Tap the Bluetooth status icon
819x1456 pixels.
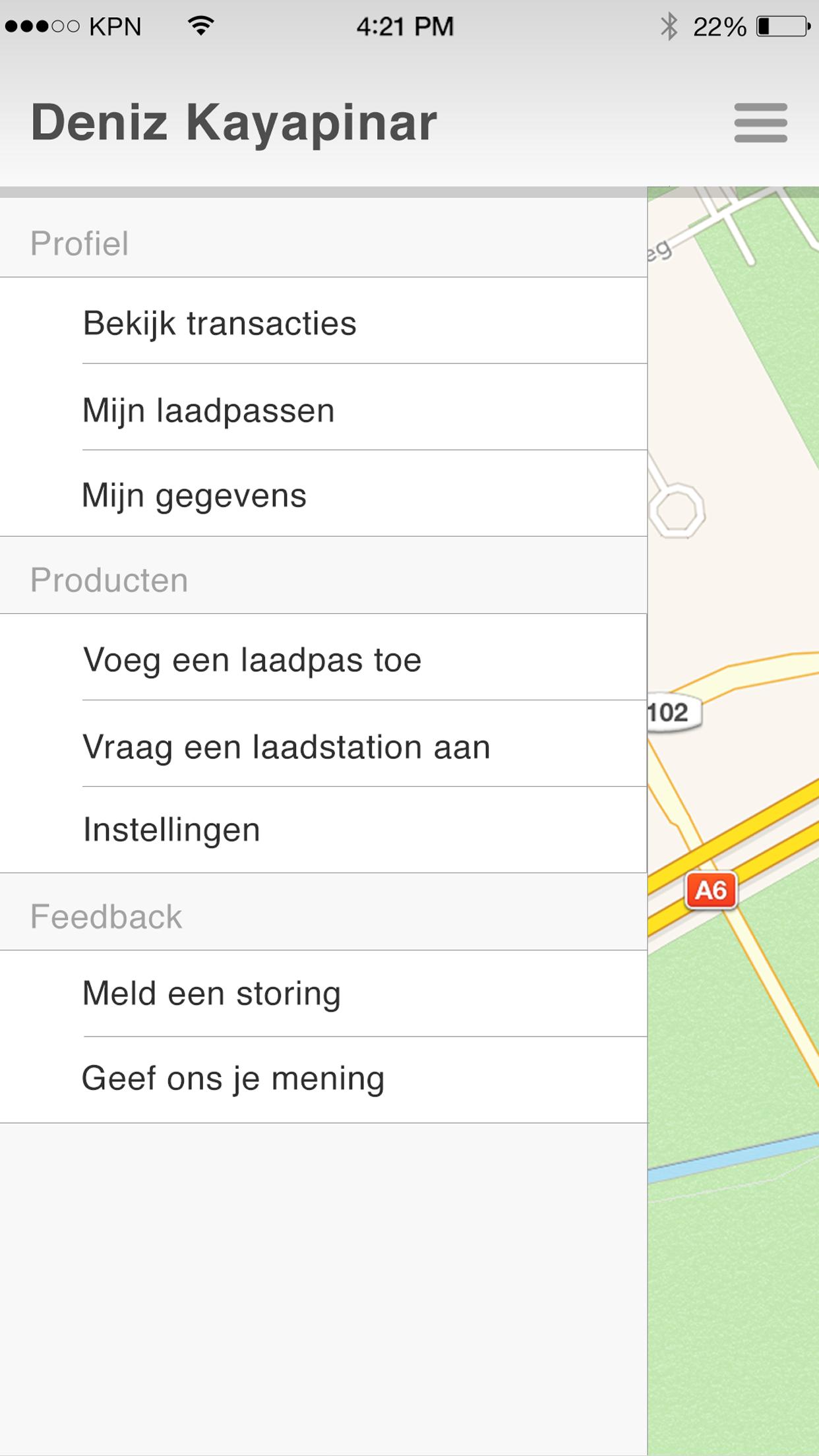coord(669,27)
